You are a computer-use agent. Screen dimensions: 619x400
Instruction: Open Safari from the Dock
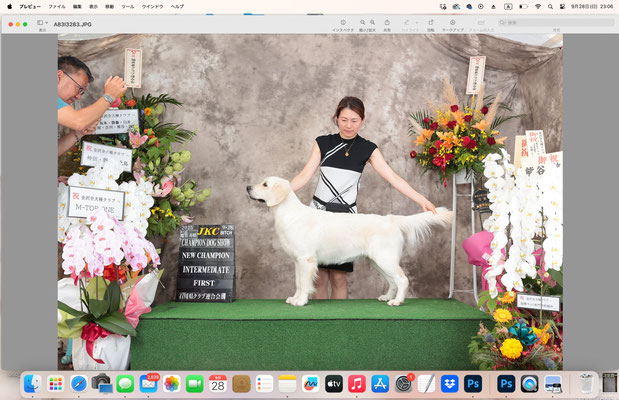[79, 384]
